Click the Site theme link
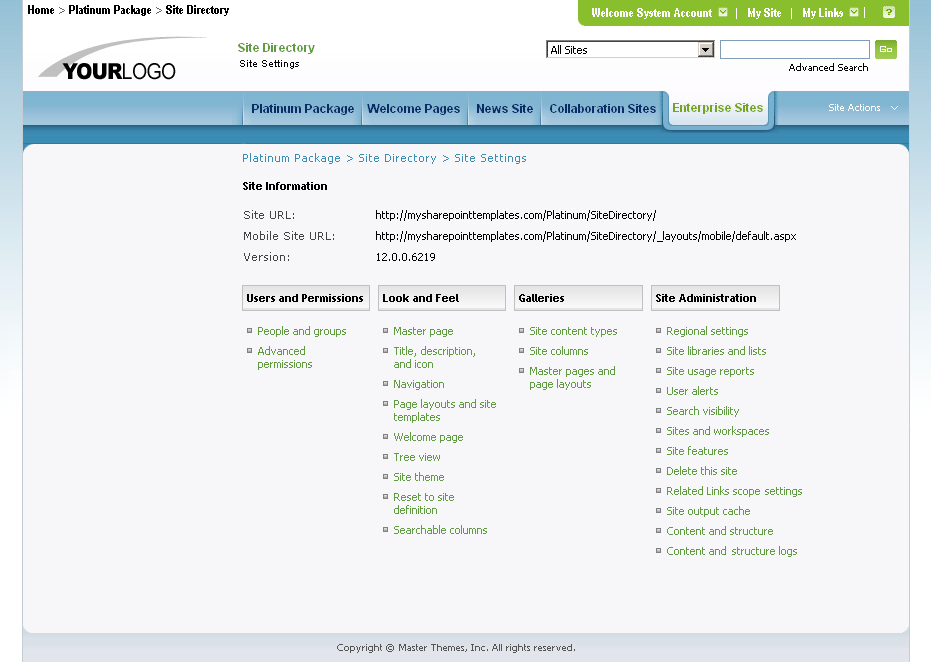This screenshot has height=662, width=931. tap(418, 477)
